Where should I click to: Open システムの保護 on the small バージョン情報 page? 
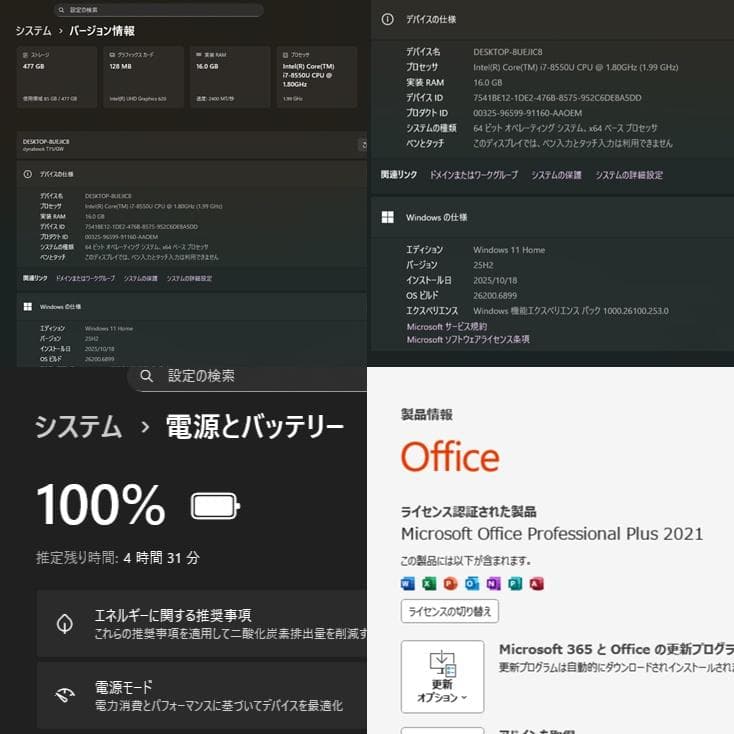click(140, 278)
